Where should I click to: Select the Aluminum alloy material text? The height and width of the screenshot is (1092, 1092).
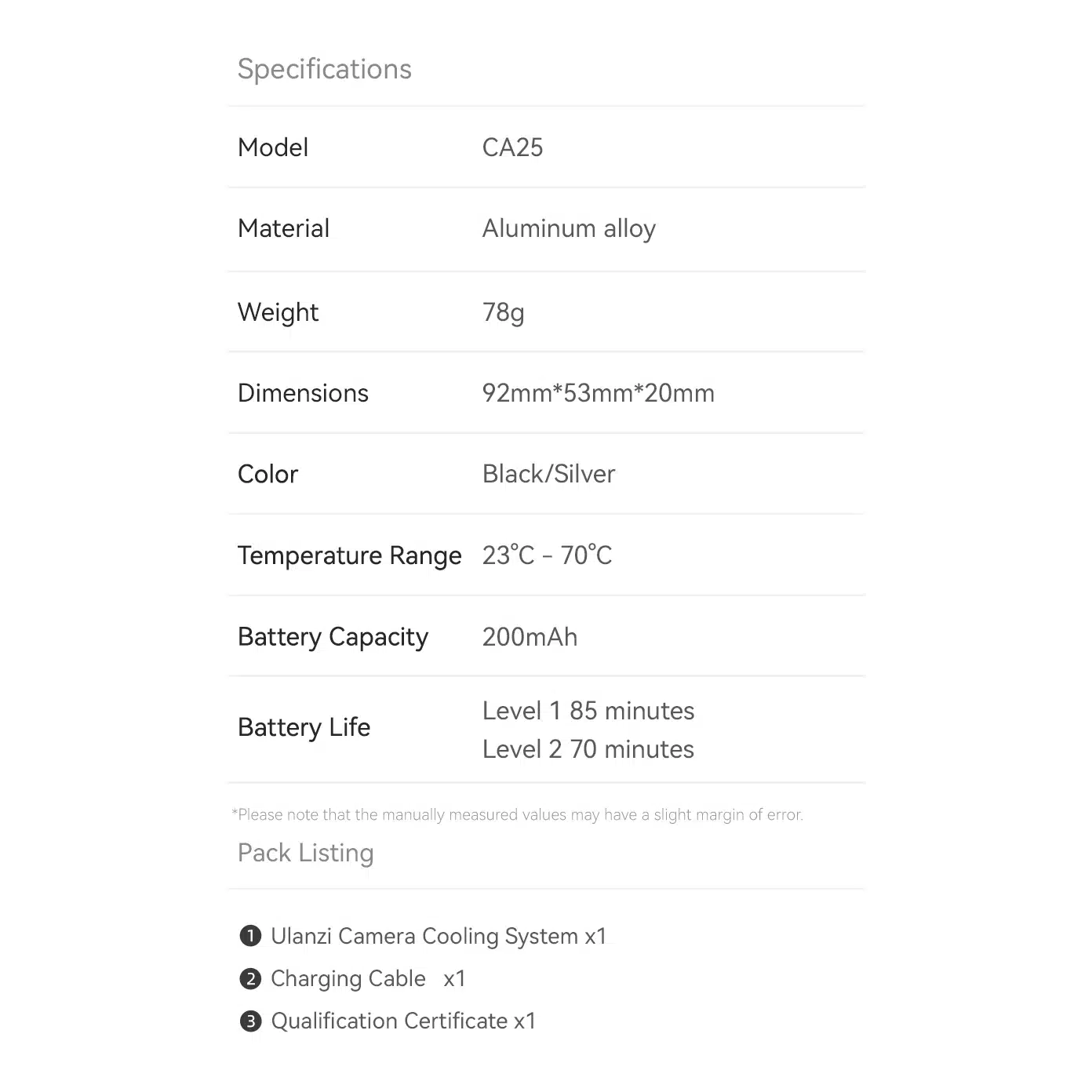coord(569,229)
